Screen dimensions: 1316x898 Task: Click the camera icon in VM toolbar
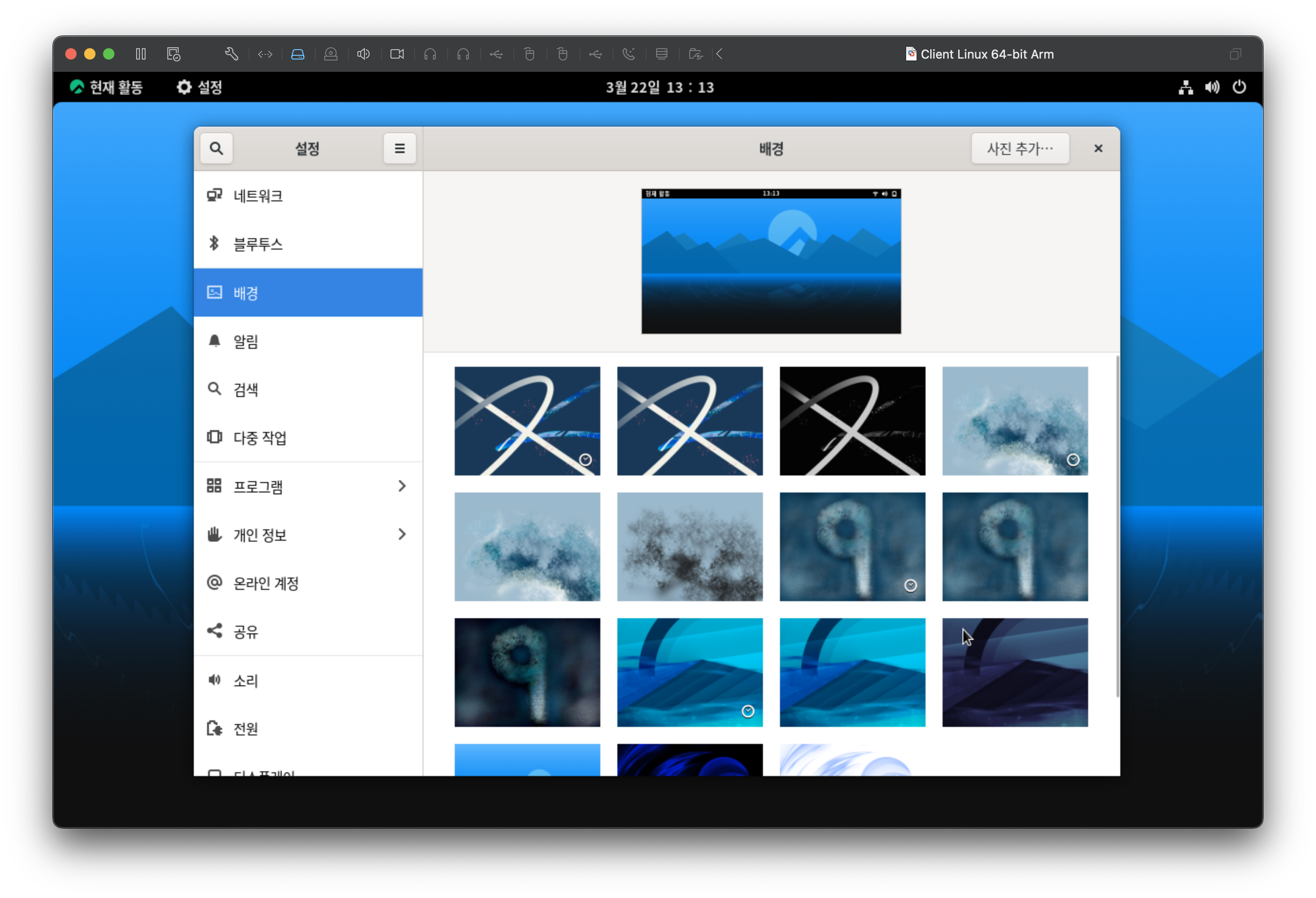point(397,54)
